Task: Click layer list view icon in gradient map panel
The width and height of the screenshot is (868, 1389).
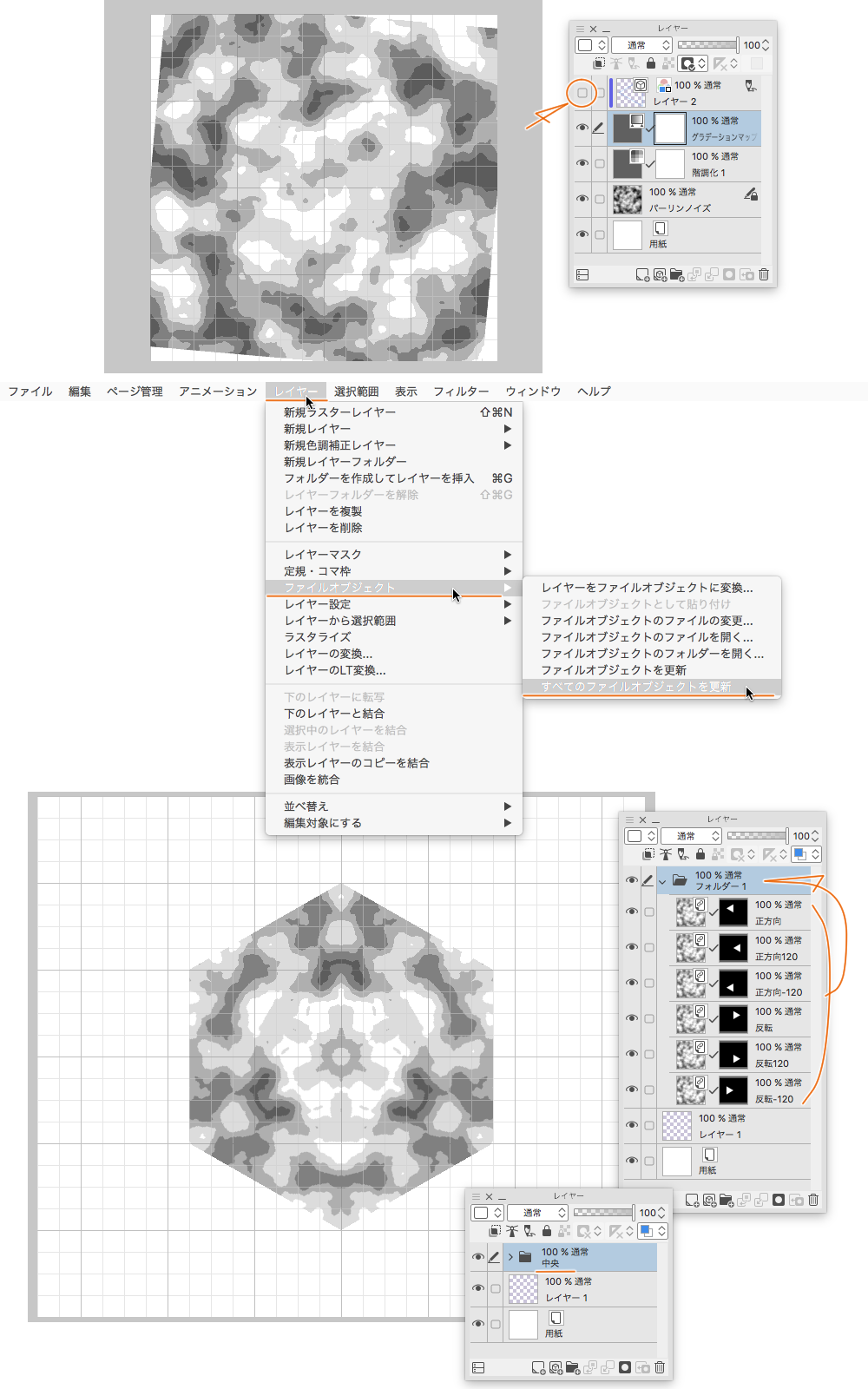Action: pos(582,275)
